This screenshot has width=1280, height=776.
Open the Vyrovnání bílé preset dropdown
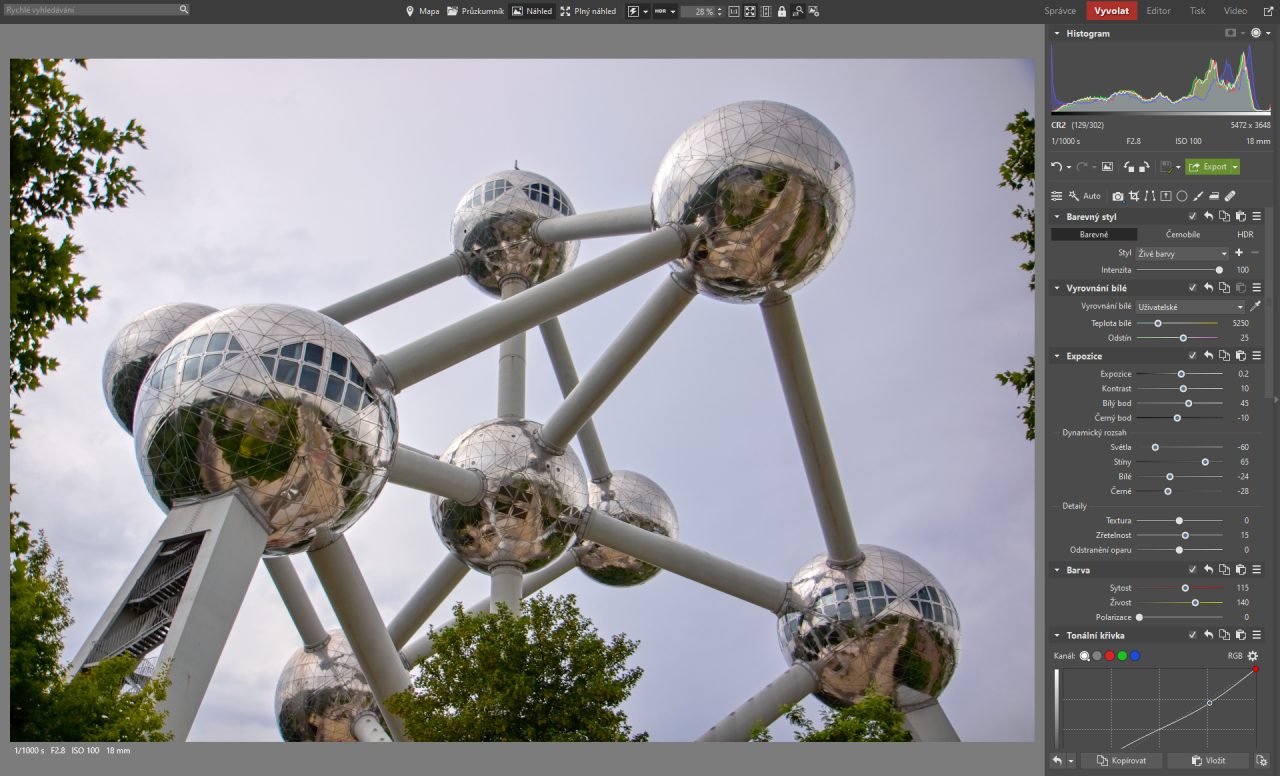tap(1190, 307)
